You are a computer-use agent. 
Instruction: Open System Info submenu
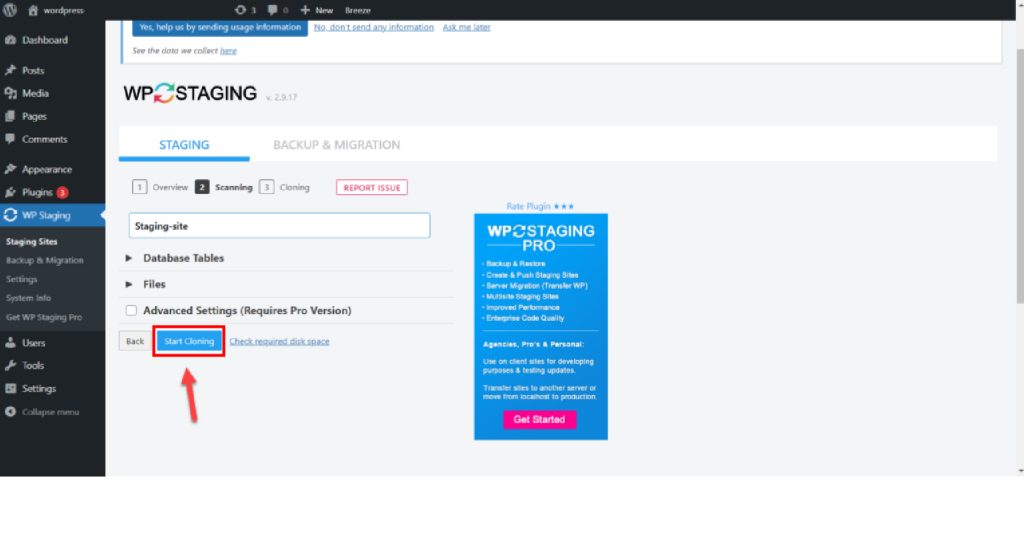[x=28, y=298]
